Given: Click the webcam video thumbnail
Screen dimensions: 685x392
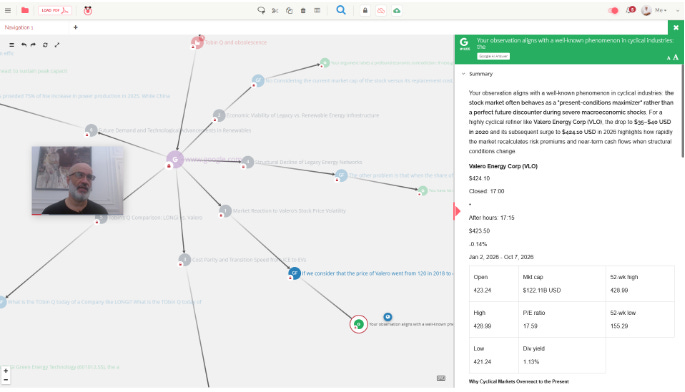Looking at the screenshot, I should coord(77,180).
